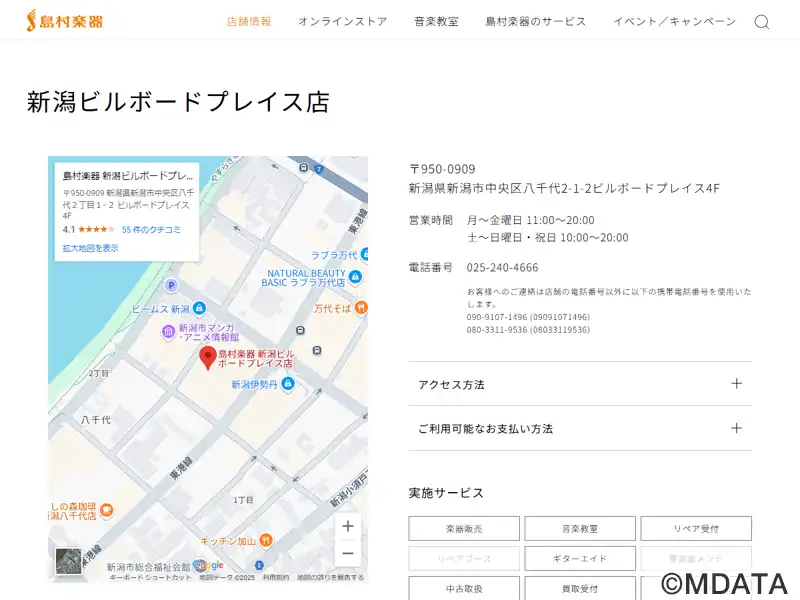Click the Google logo on the map

click(209, 565)
